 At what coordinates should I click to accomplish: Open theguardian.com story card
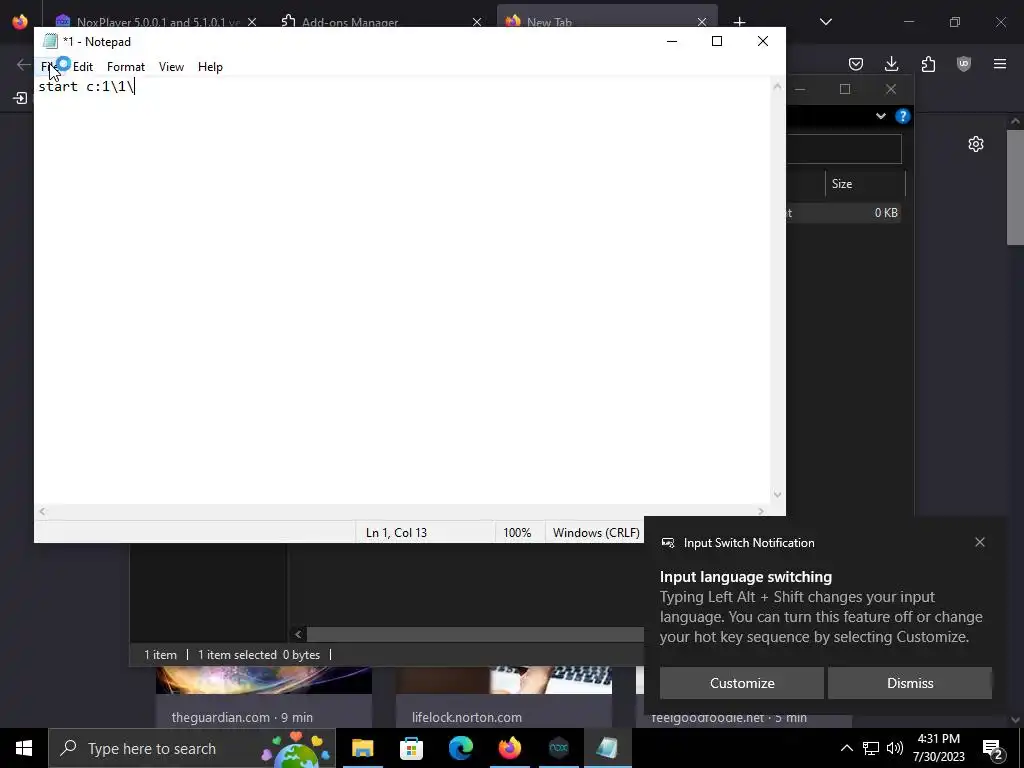[x=264, y=696]
